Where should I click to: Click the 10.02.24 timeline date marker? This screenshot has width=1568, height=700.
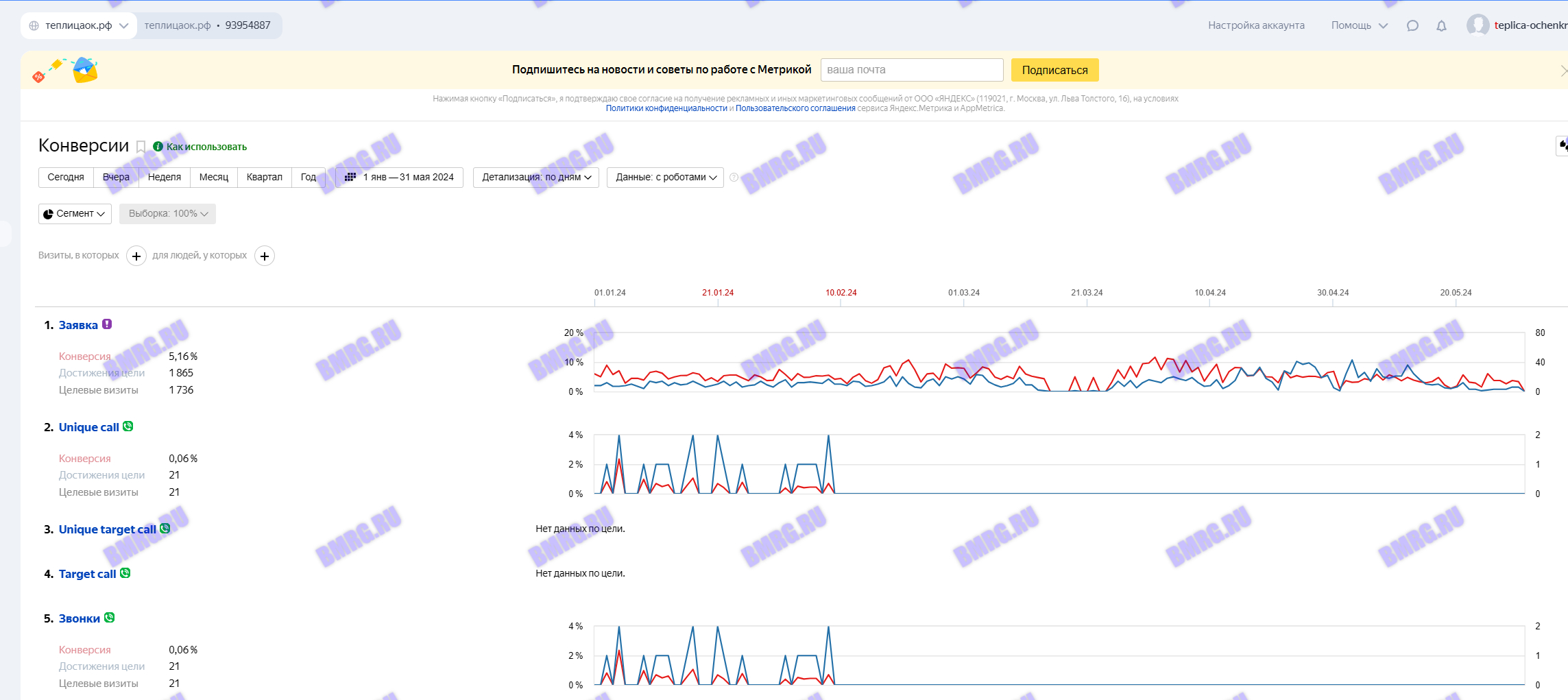coord(841,293)
